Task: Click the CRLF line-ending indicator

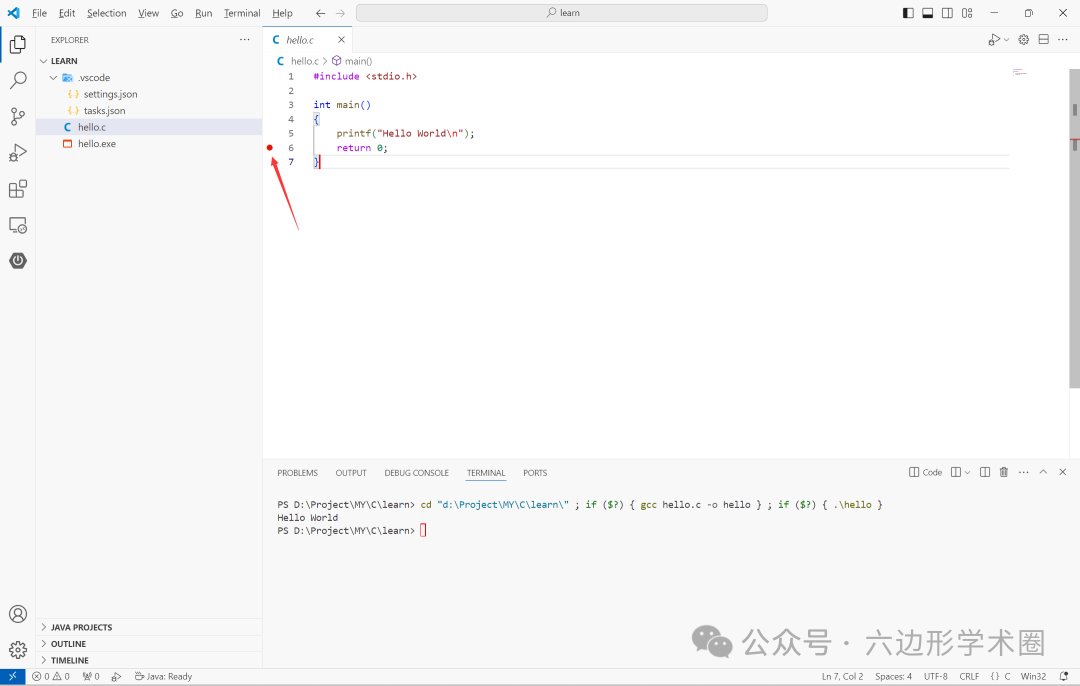Action: [969, 676]
